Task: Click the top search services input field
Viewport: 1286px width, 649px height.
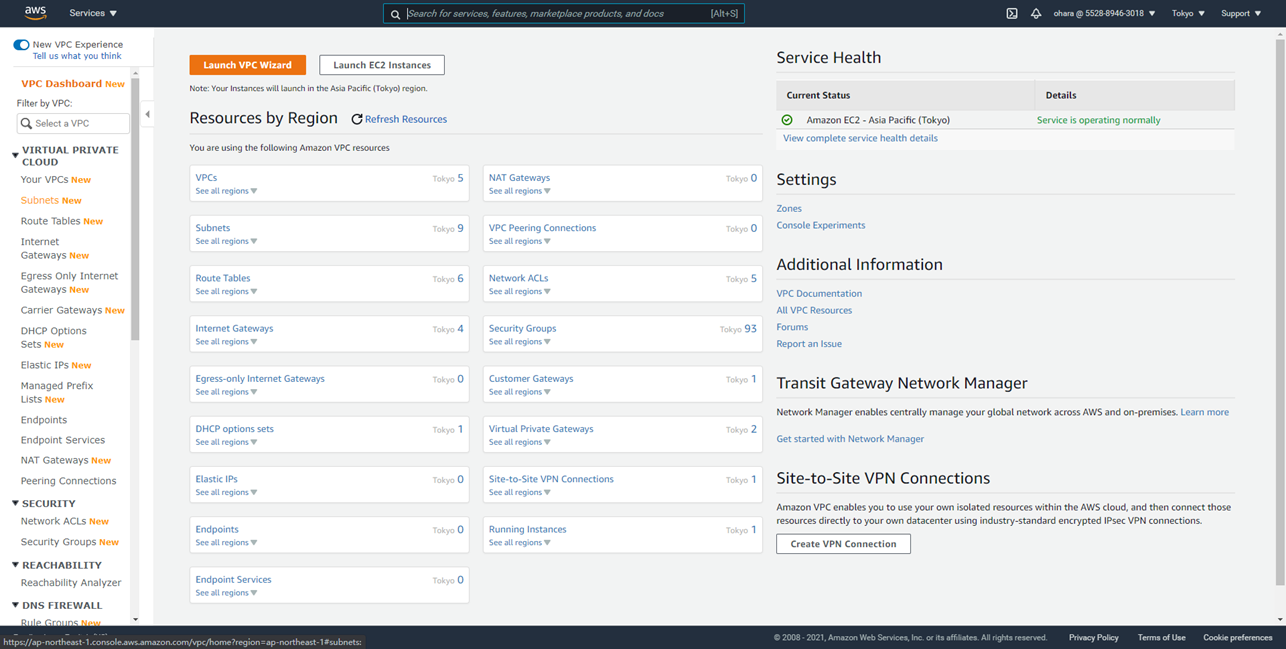Action: click(x=564, y=14)
